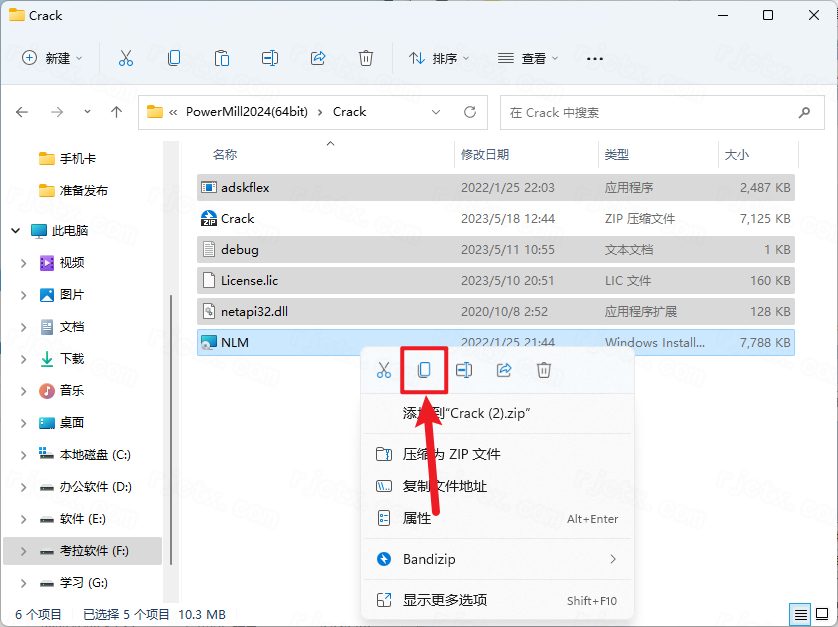
Task: Click the delete trash icon in context menu
Action: coord(544,370)
